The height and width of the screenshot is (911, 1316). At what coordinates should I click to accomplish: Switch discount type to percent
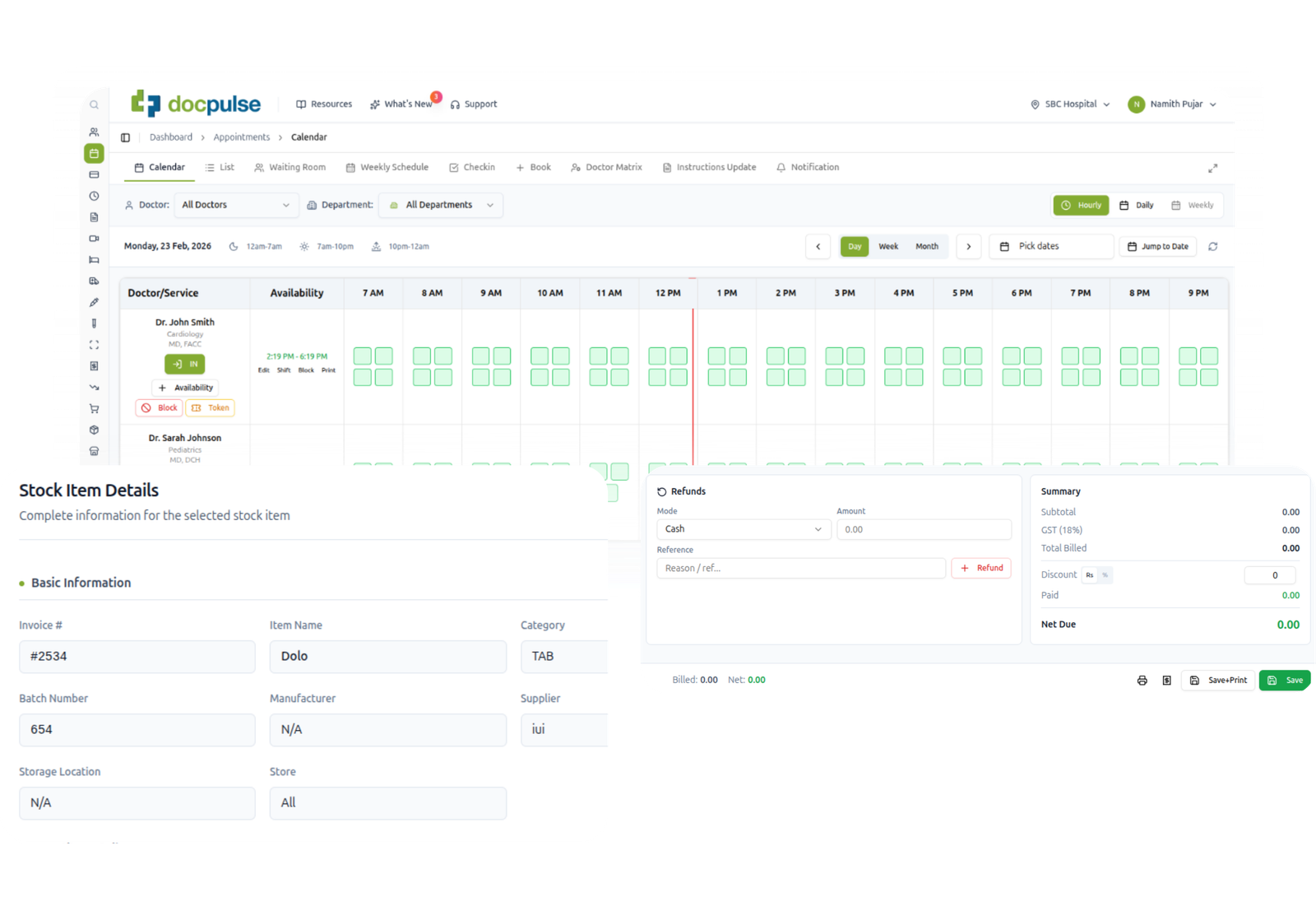[x=1105, y=575]
